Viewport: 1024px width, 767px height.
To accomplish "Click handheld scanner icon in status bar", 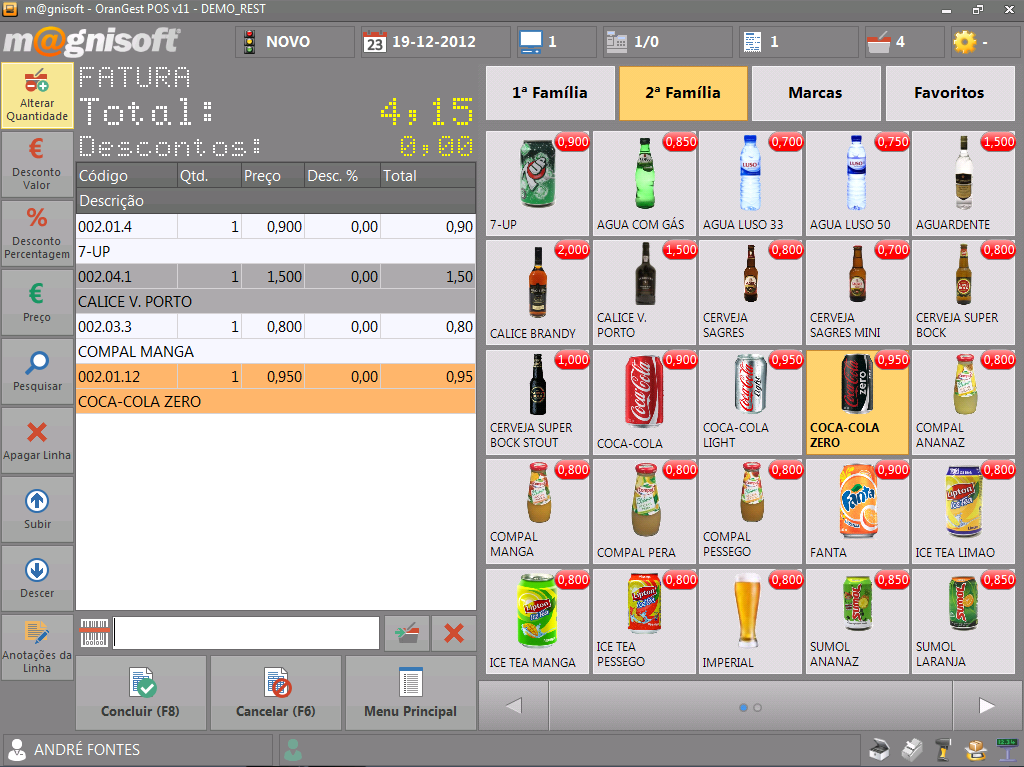I will tap(943, 749).
